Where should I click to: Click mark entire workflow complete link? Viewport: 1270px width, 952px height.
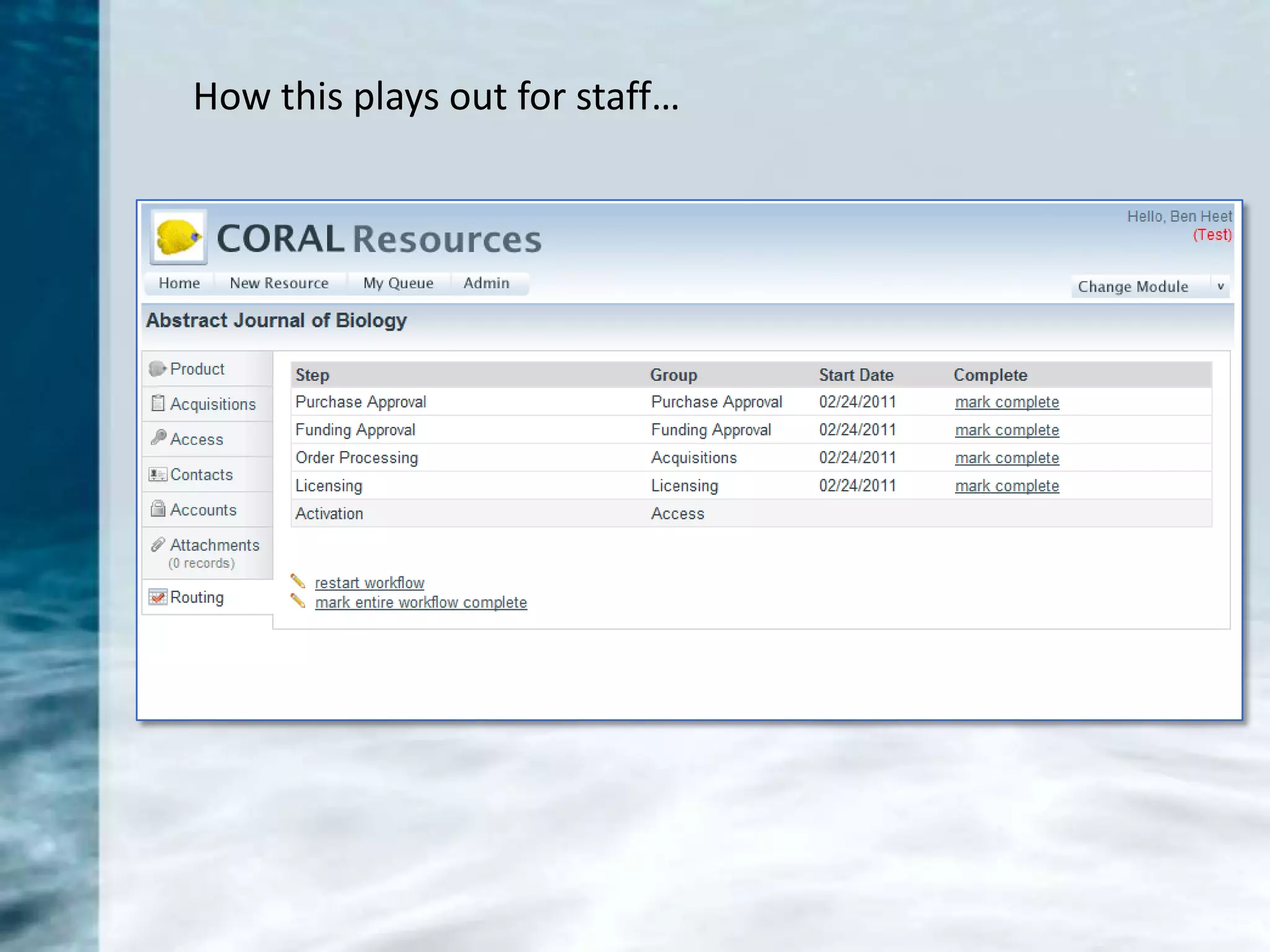tap(420, 602)
